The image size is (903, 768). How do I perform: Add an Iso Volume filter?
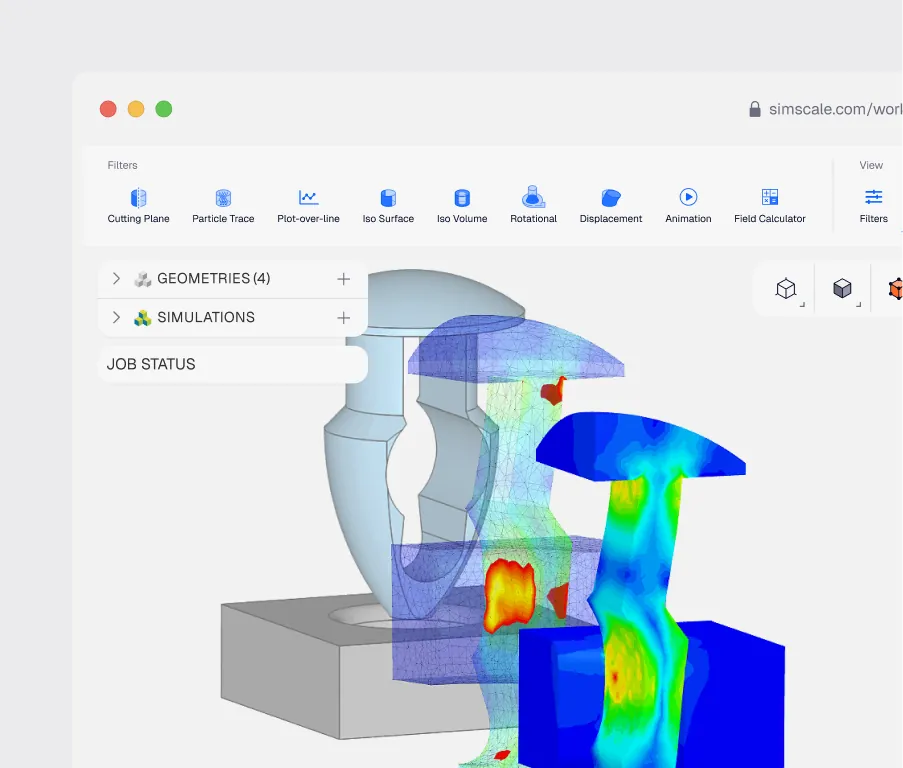pyautogui.click(x=462, y=206)
